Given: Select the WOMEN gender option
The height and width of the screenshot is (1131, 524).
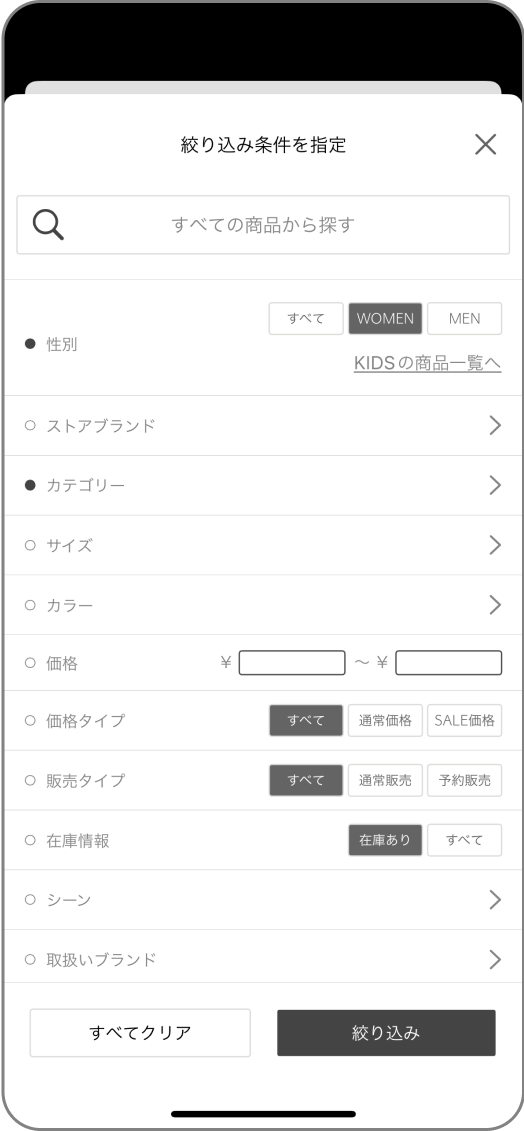Looking at the screenshot, I should tap(385, 319).
